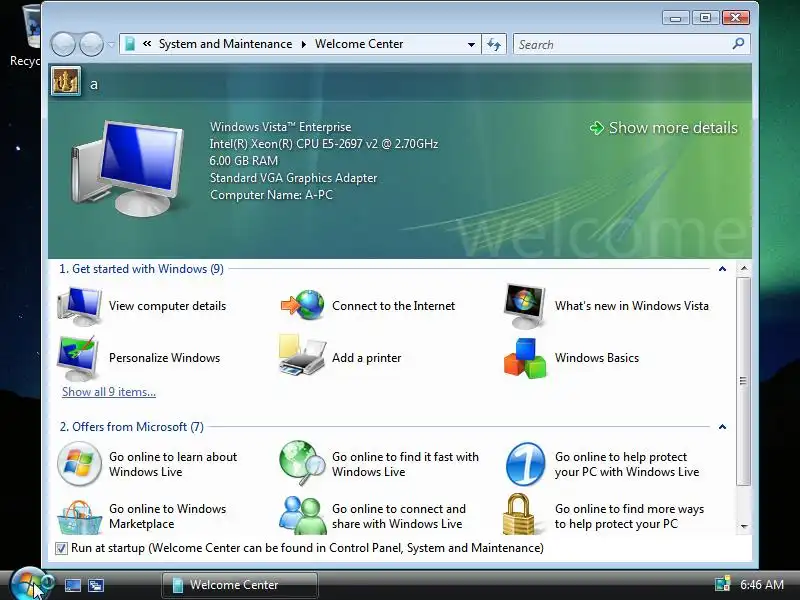Screen dimensions: 800x600
Task: Collapse the Offers from Microsoft section
Action: [x=722, y=427]
